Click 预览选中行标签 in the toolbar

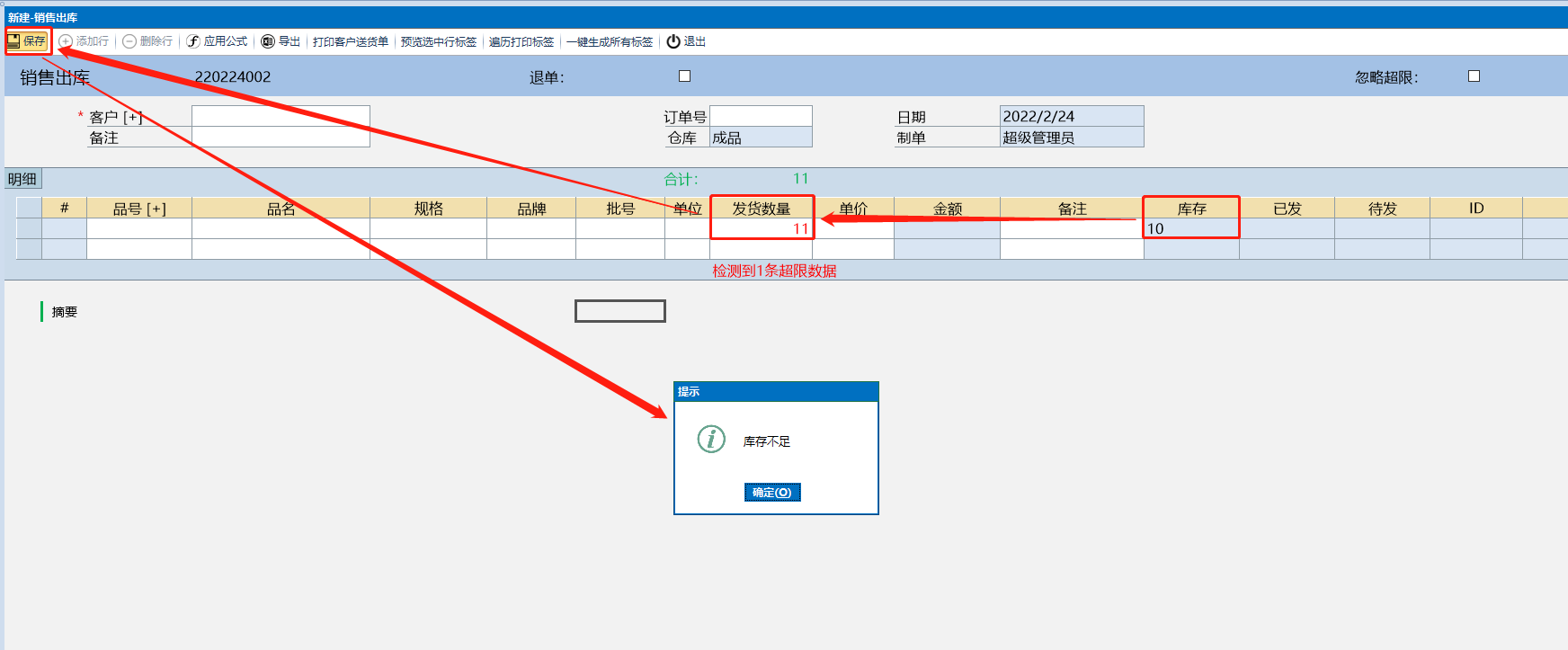coord(439,41)
